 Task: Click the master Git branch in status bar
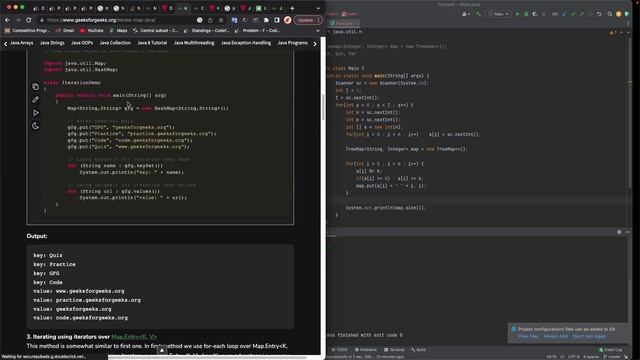(612, 357)
